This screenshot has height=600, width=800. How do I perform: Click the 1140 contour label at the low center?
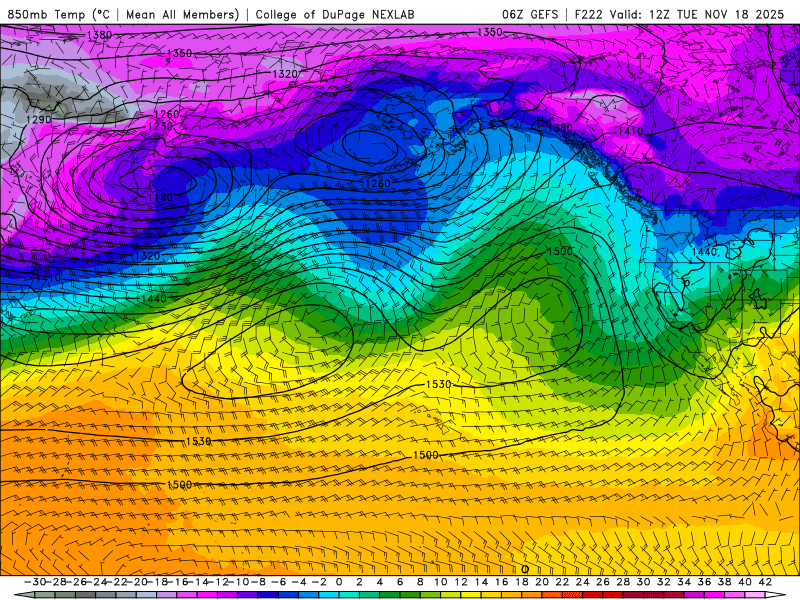coord(160,197)
